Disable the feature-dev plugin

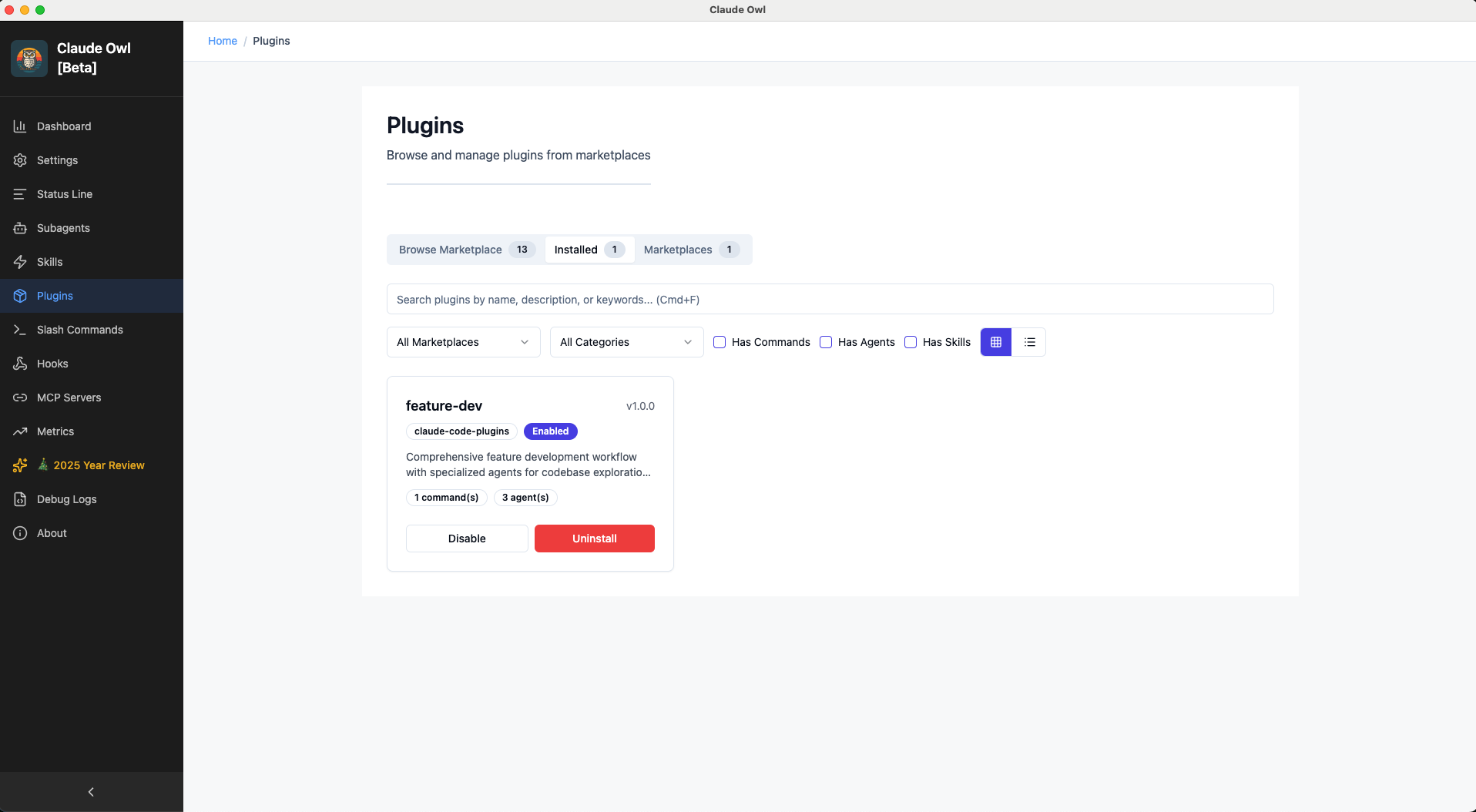466,539
